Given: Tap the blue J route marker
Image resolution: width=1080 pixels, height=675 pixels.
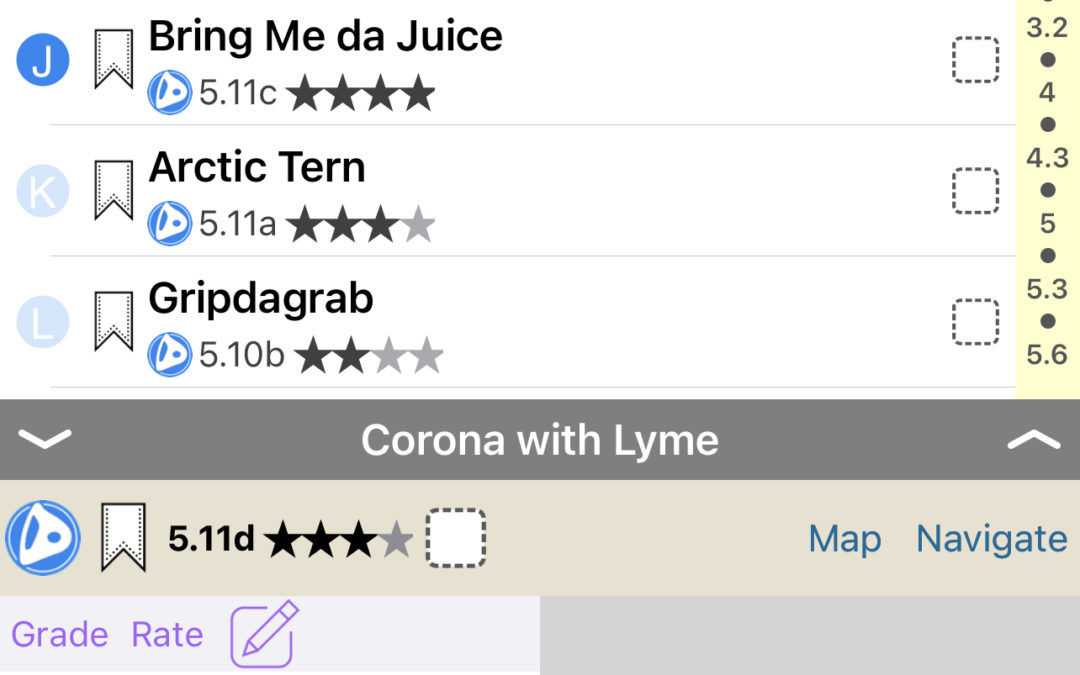Looking at the screenshot, I should point(43,61).
